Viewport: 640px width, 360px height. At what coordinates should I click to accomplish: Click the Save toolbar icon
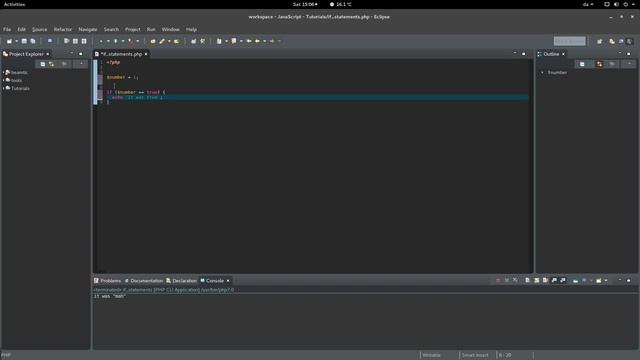(x=24, y=41)
